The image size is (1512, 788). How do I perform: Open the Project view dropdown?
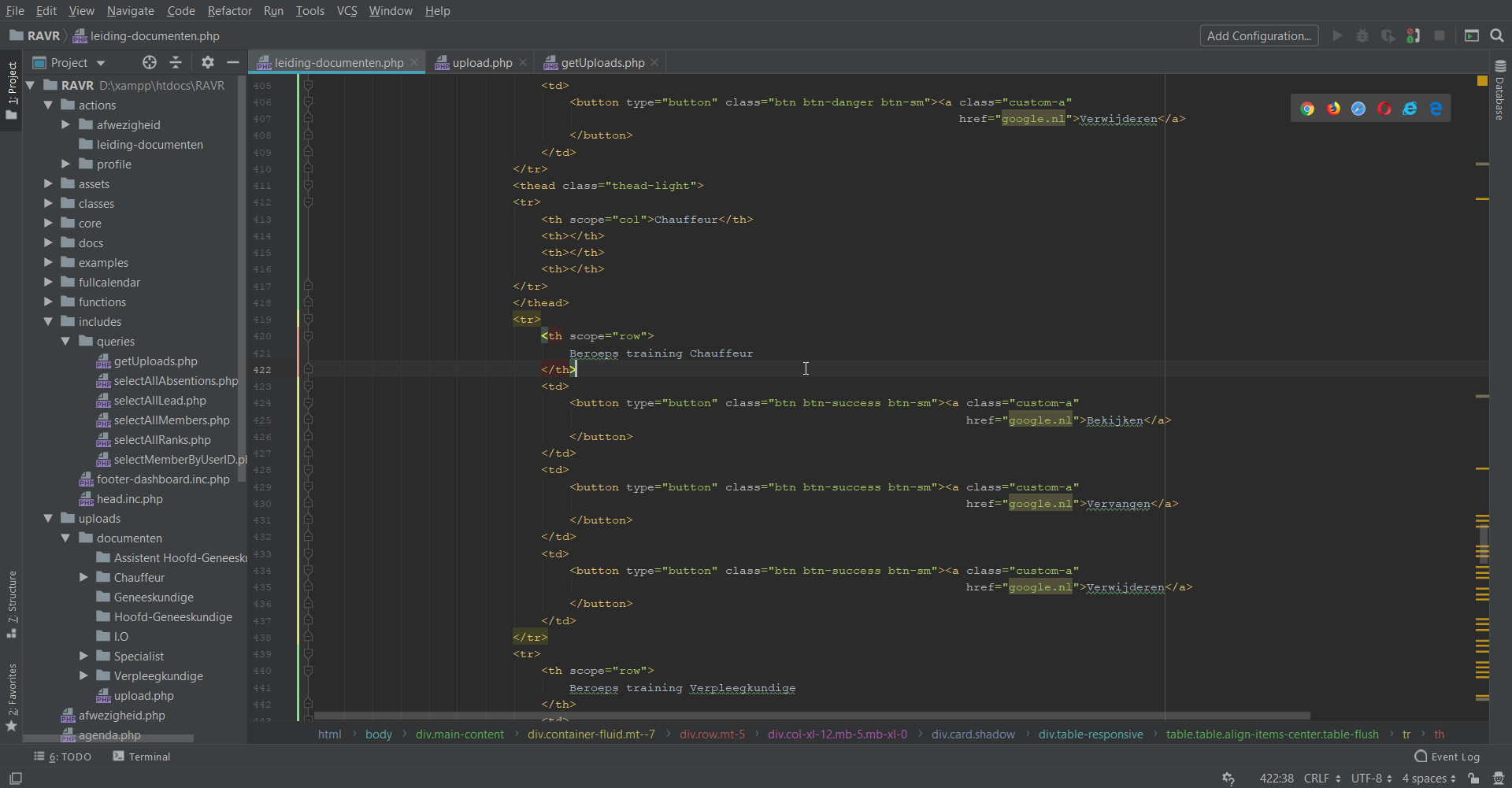101,63
